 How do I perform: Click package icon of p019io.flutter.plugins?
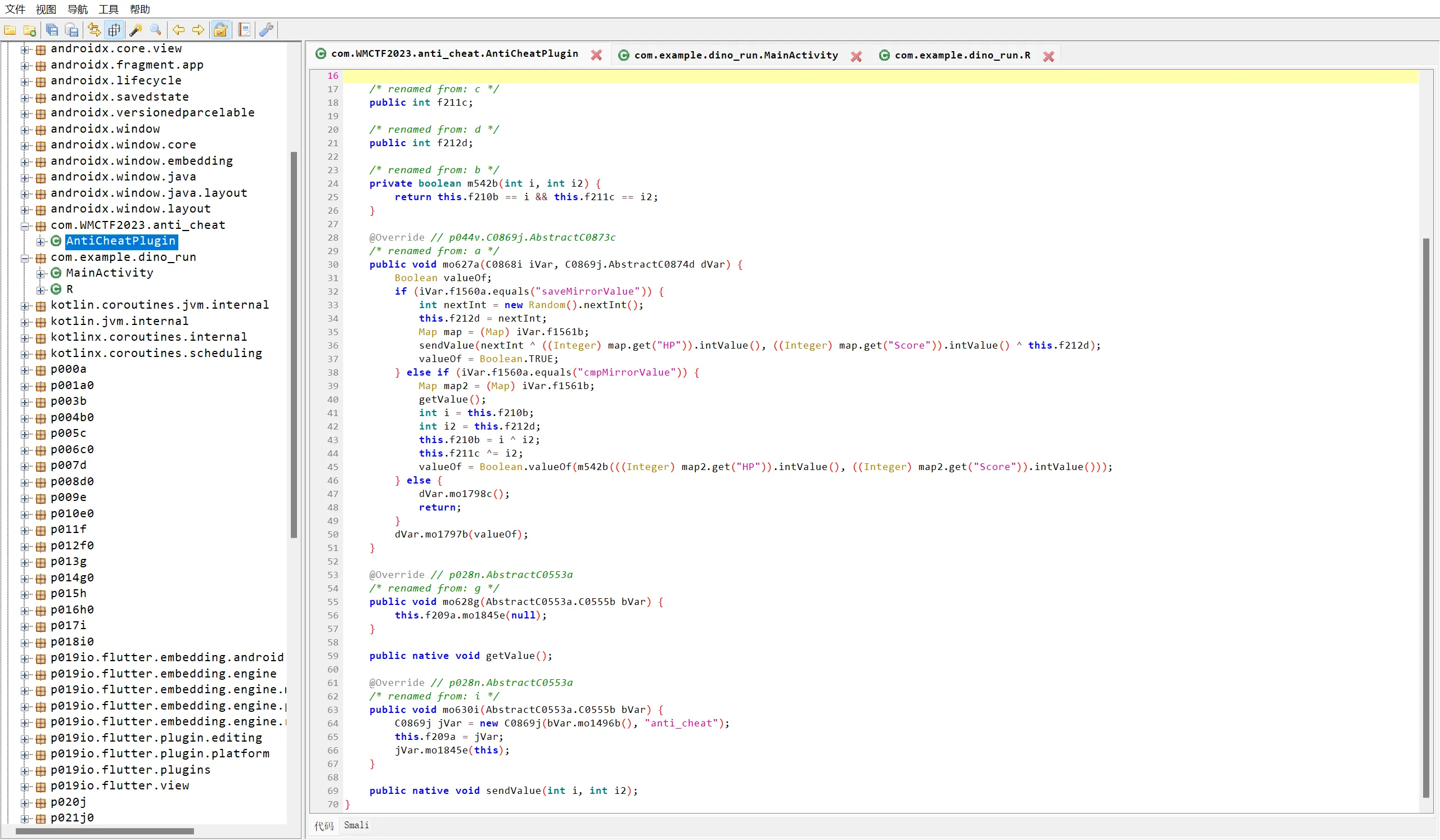40,770
